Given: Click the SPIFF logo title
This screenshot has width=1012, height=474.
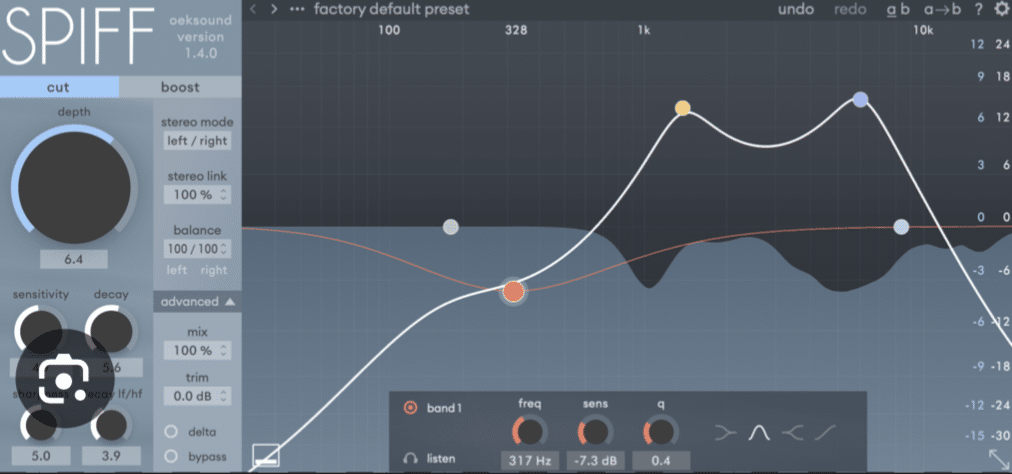Looking at the screenshot, I should 78,37.
